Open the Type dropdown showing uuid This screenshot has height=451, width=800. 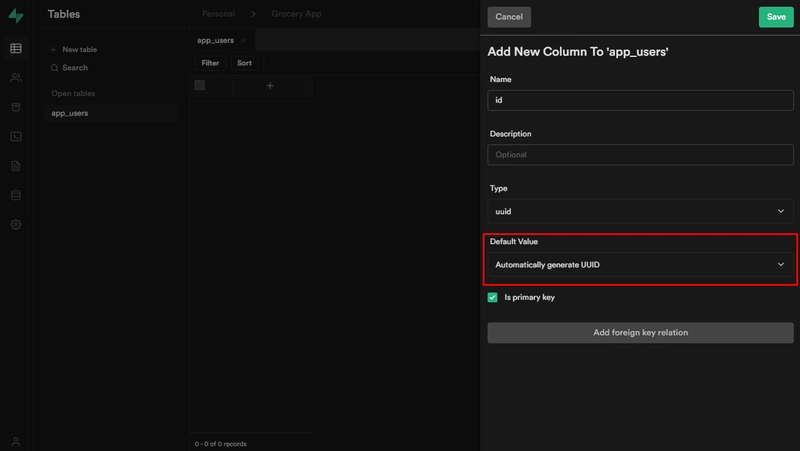click(640, 211)
